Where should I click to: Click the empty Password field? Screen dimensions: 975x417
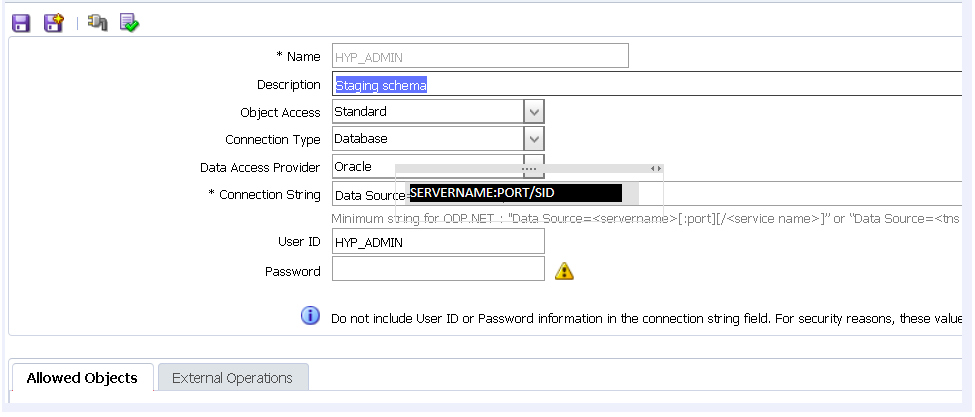pyautogui.click(x=438, y=269)
